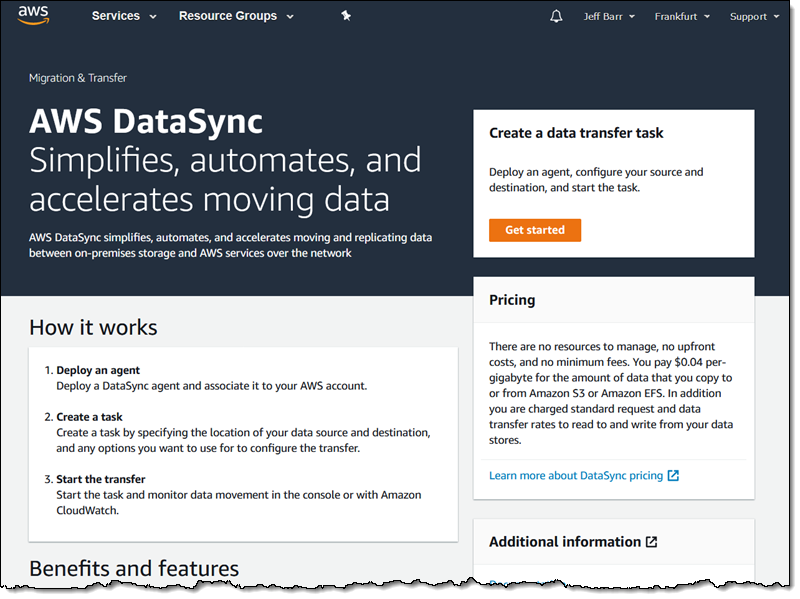
Task: Open the Services menu
Action: [x=115, y=16]
